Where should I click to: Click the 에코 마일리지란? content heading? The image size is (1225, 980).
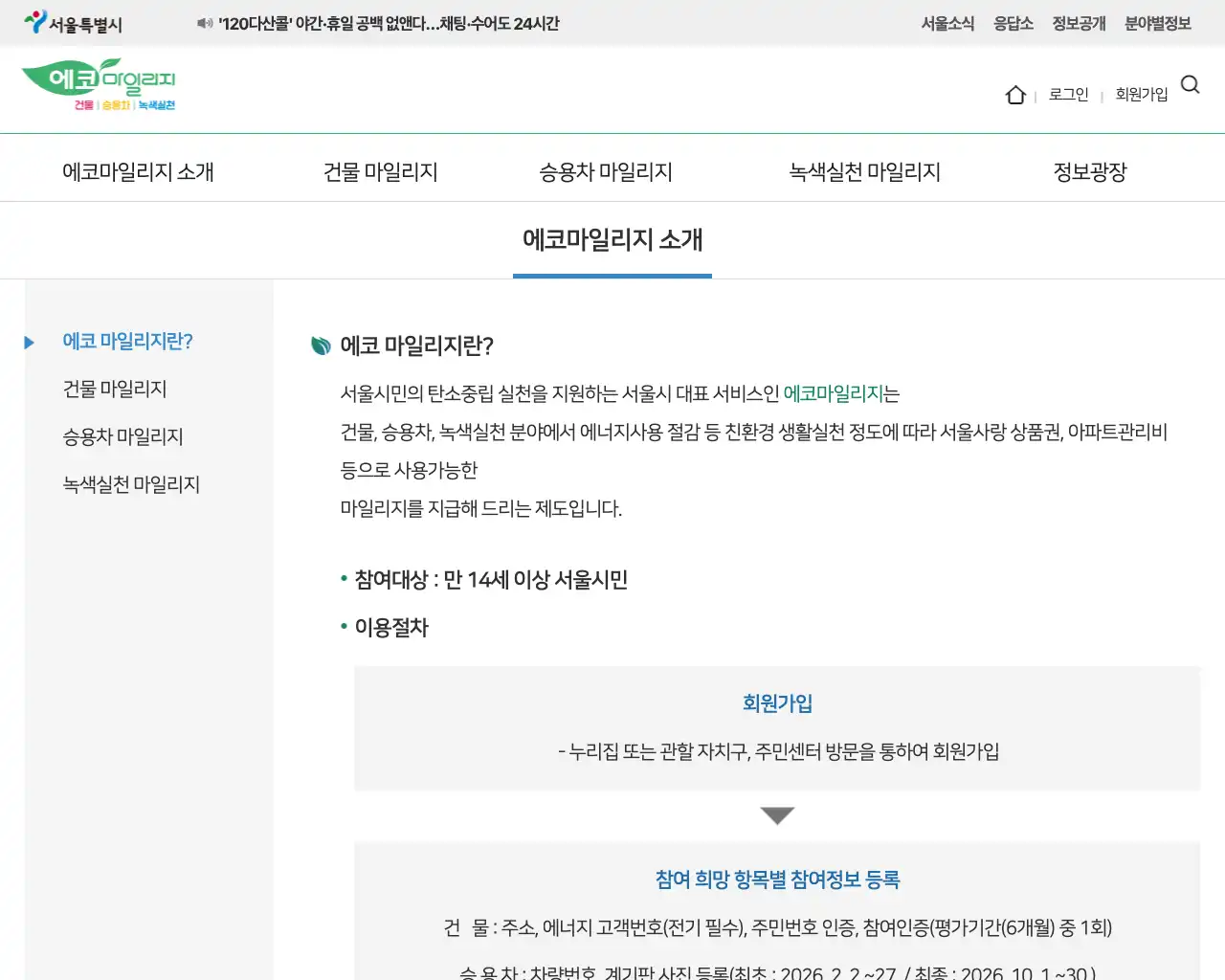tap(417, 345)
